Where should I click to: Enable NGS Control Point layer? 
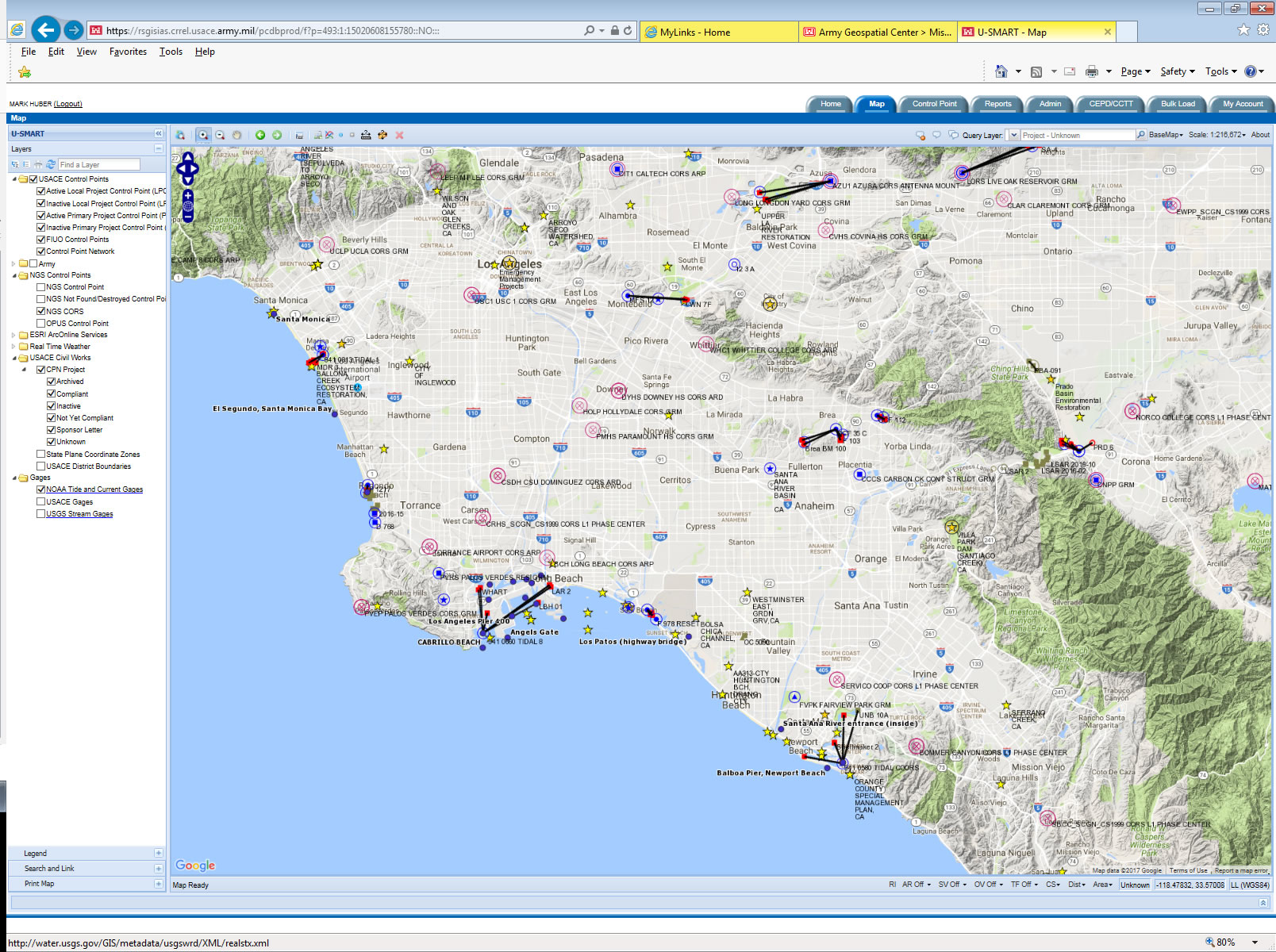click(x=40, y=287)
